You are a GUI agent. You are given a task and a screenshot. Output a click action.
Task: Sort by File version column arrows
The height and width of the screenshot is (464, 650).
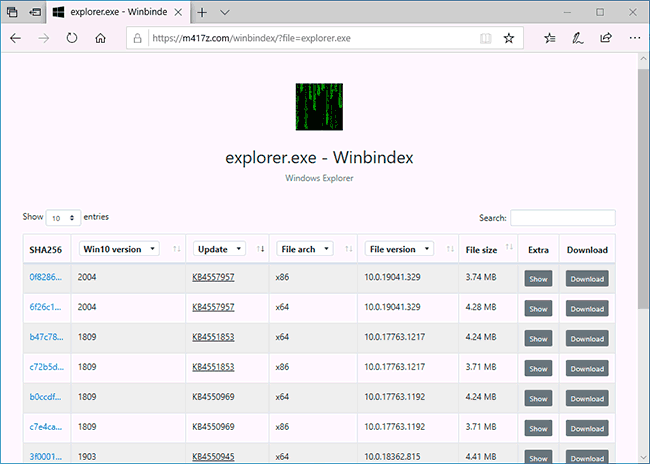tap(450, 249)
